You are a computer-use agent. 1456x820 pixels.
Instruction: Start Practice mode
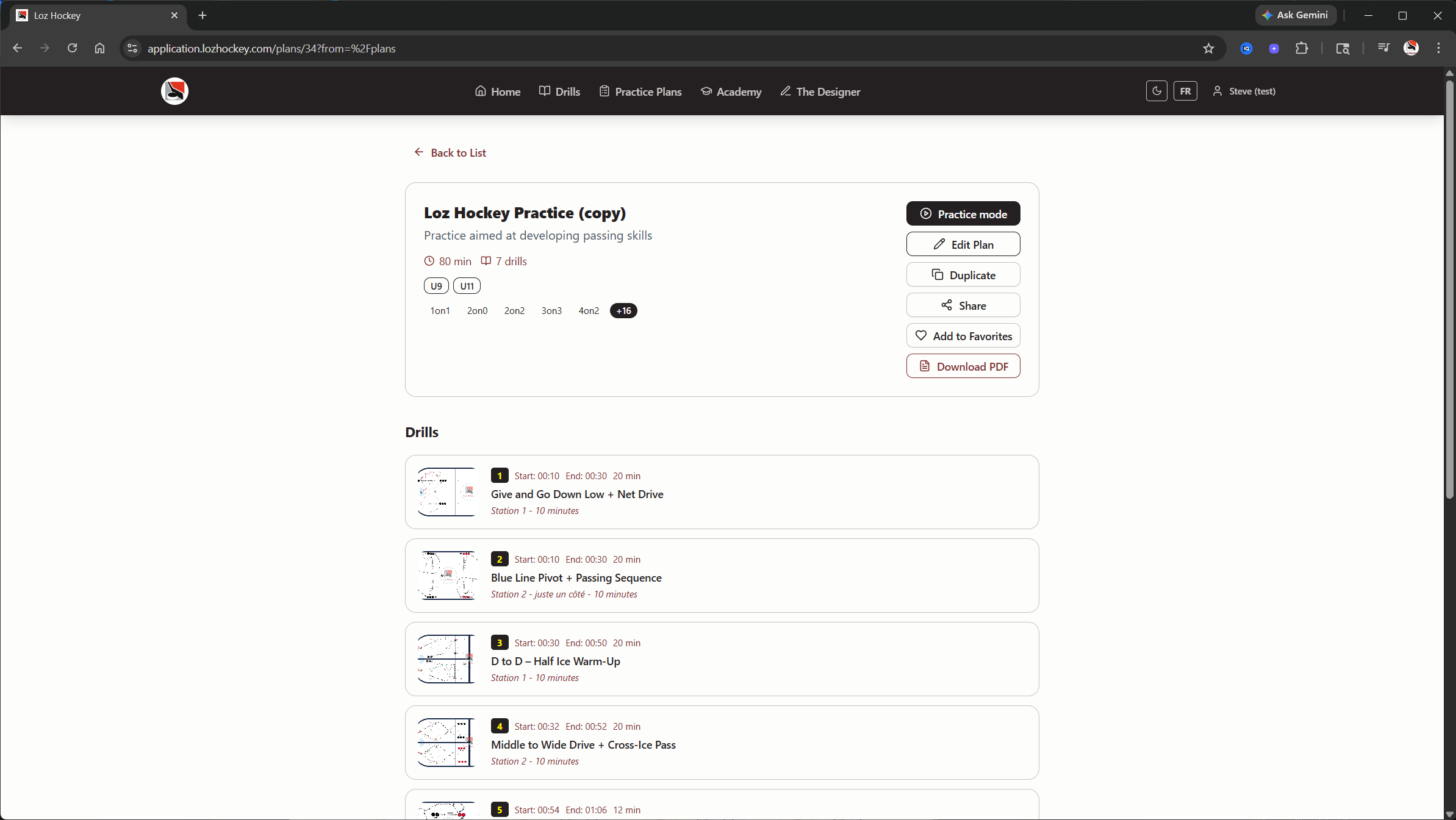[x=963, y=214]
